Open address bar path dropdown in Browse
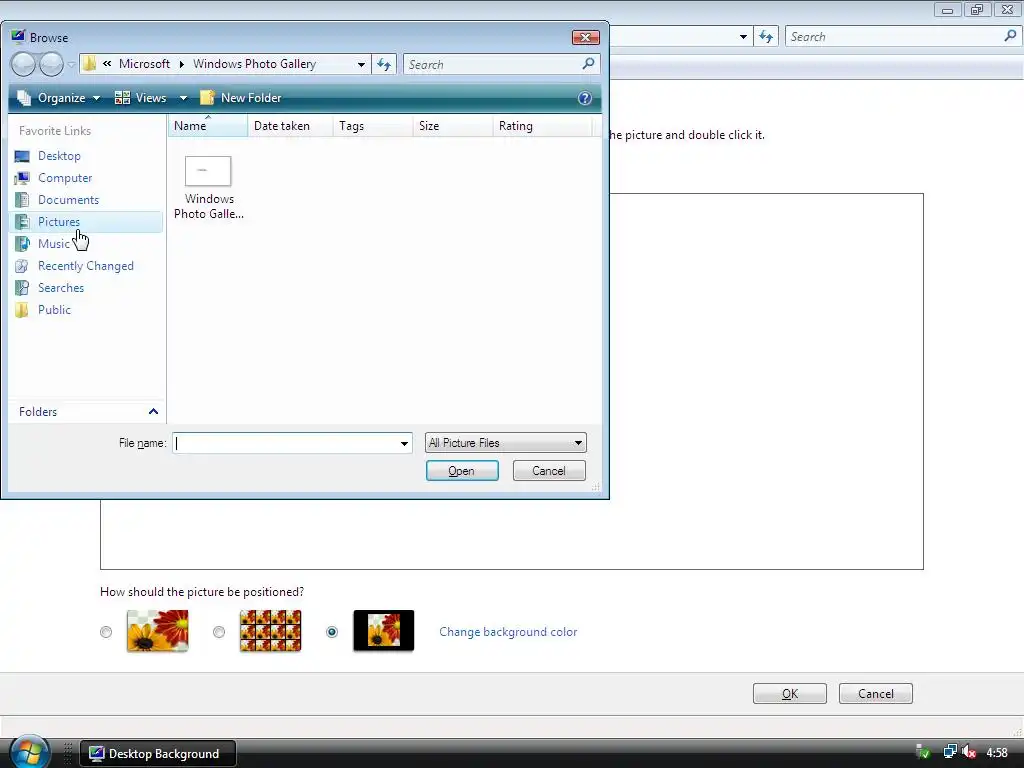The width and height of the screenshot is (1024, 768). (361, 64)
